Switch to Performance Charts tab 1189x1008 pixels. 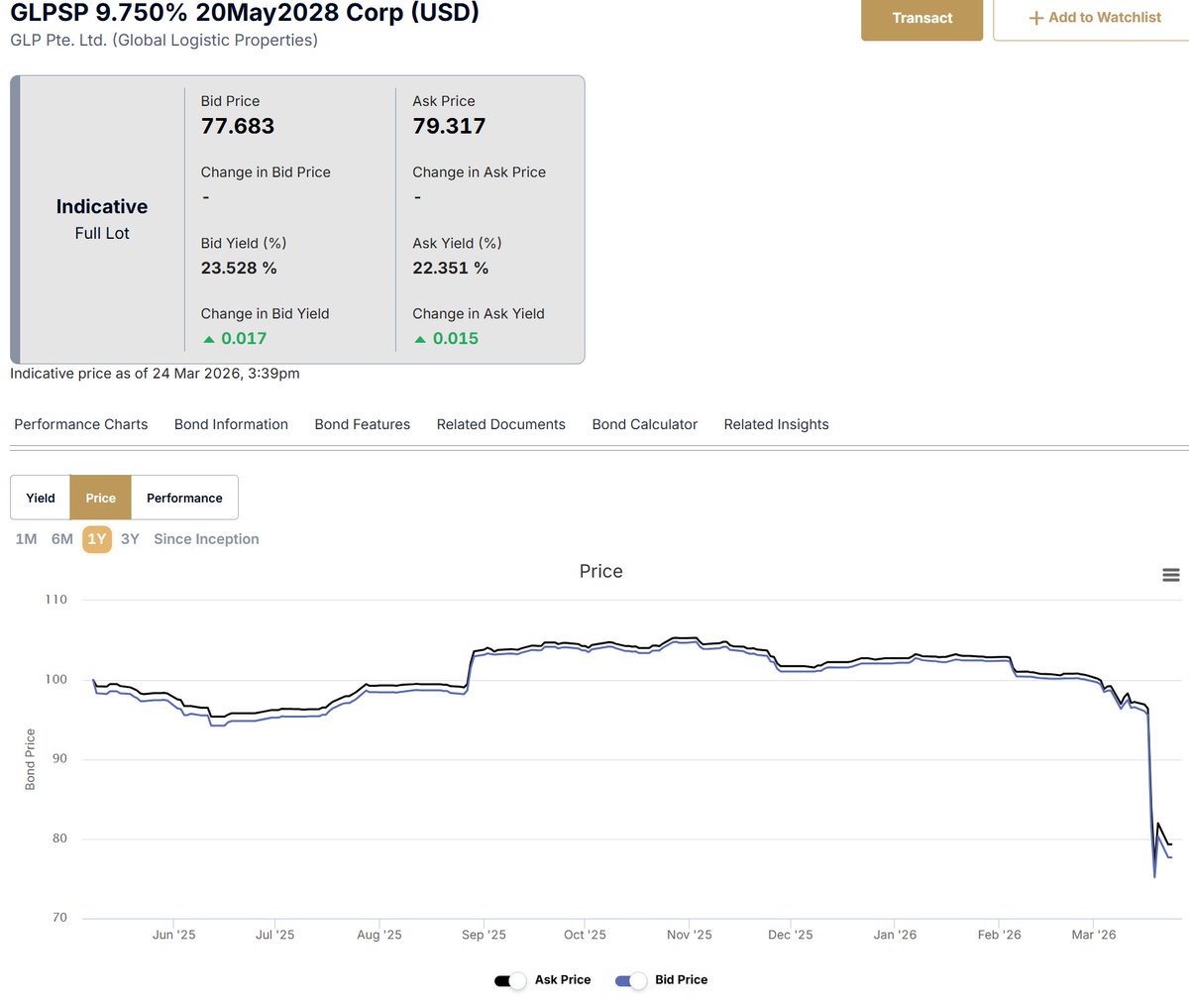(x=81, y=424)
